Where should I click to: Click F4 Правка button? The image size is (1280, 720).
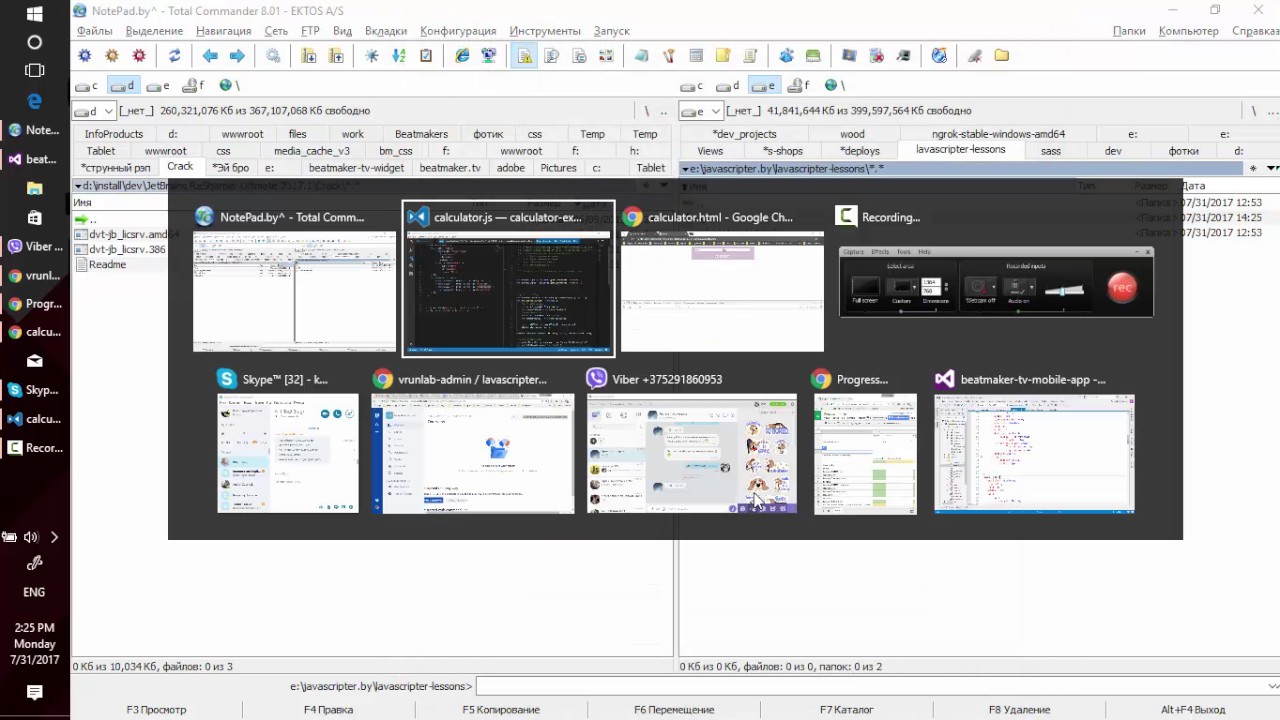(x=328, y=710)
